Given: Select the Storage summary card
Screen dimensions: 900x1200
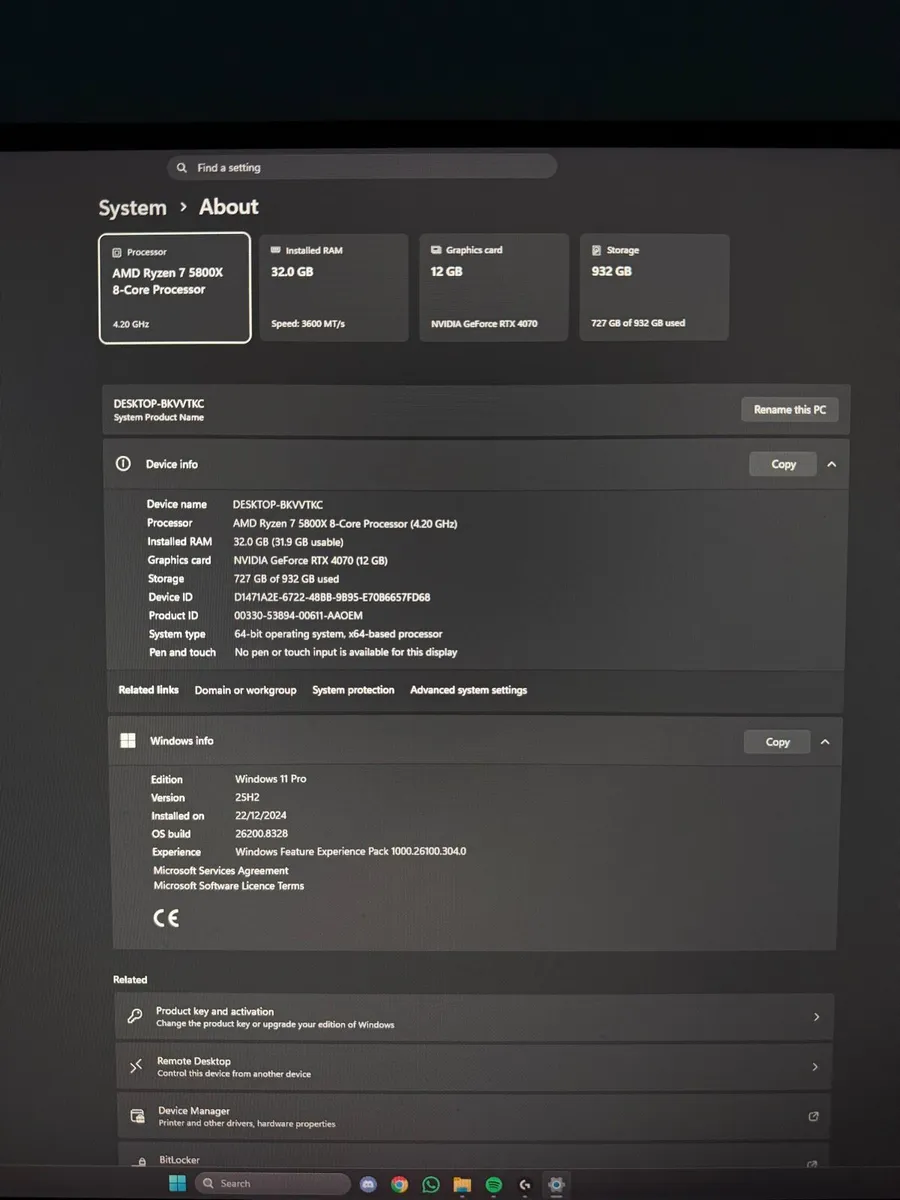Looking at the screenshot, I should [654, 288].
